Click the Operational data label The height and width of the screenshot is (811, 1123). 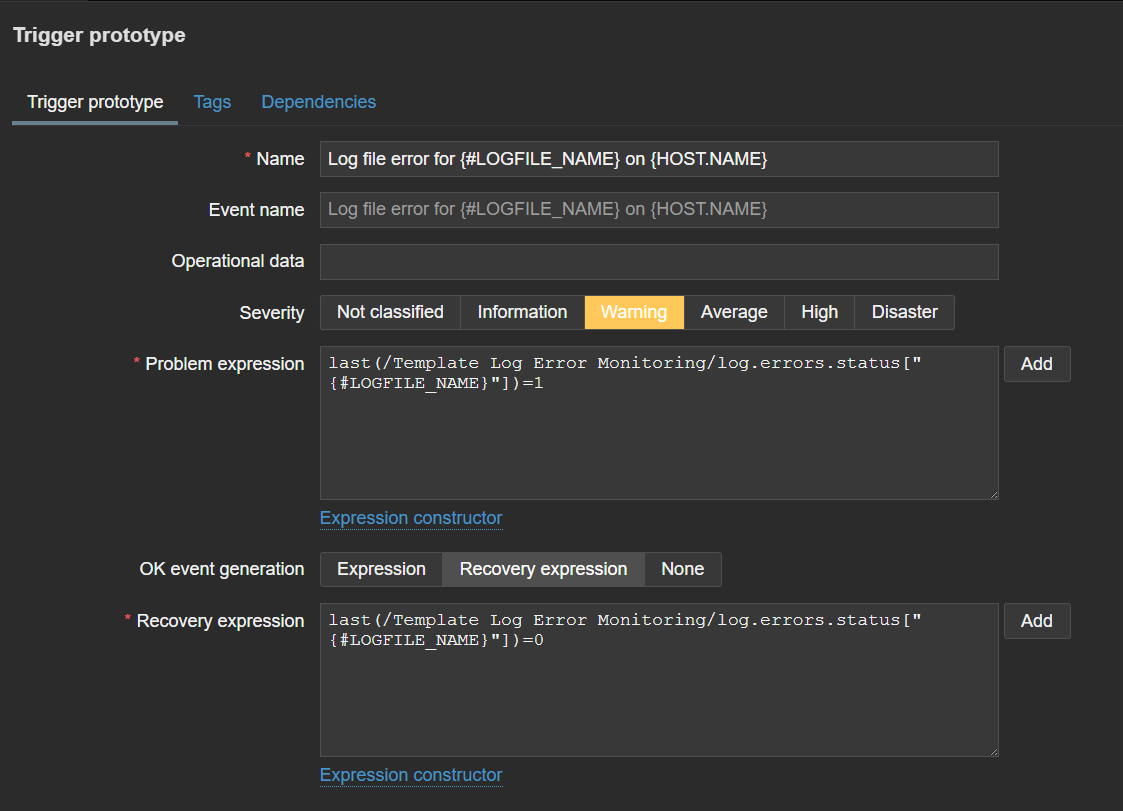(x=238, y=261)
